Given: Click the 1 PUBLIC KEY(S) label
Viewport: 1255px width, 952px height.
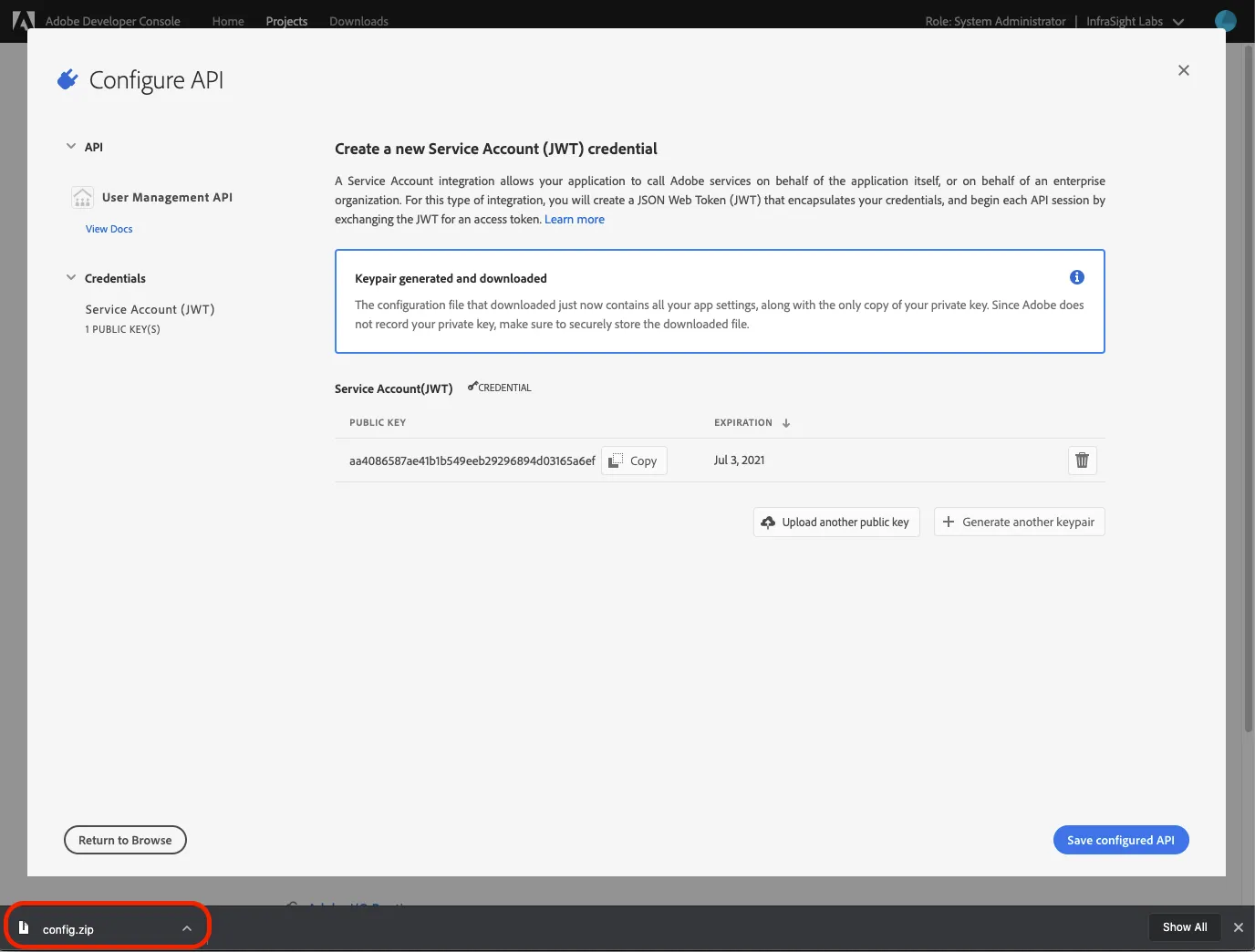Looking at the screenshot, I should [123, 329].
